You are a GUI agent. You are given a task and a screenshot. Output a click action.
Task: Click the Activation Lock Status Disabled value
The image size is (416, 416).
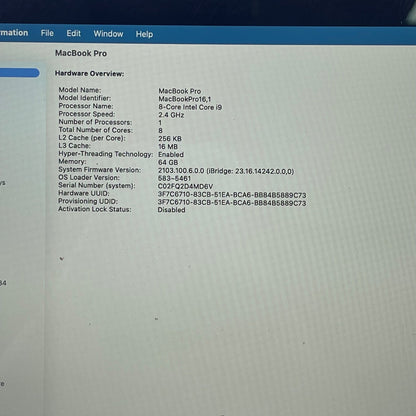click(171, 210)
